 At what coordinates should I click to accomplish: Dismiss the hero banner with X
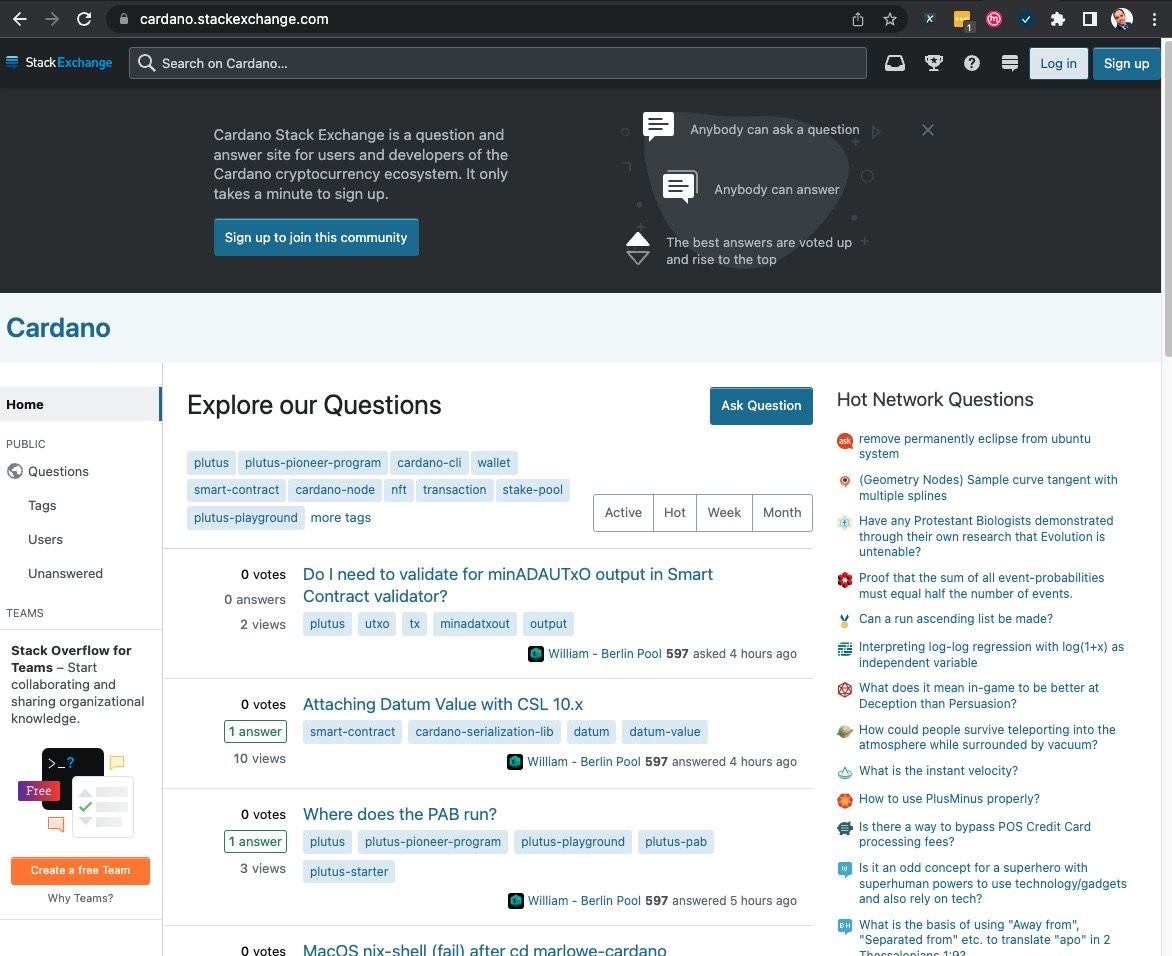pyautogui.click(x=928, y=130)
